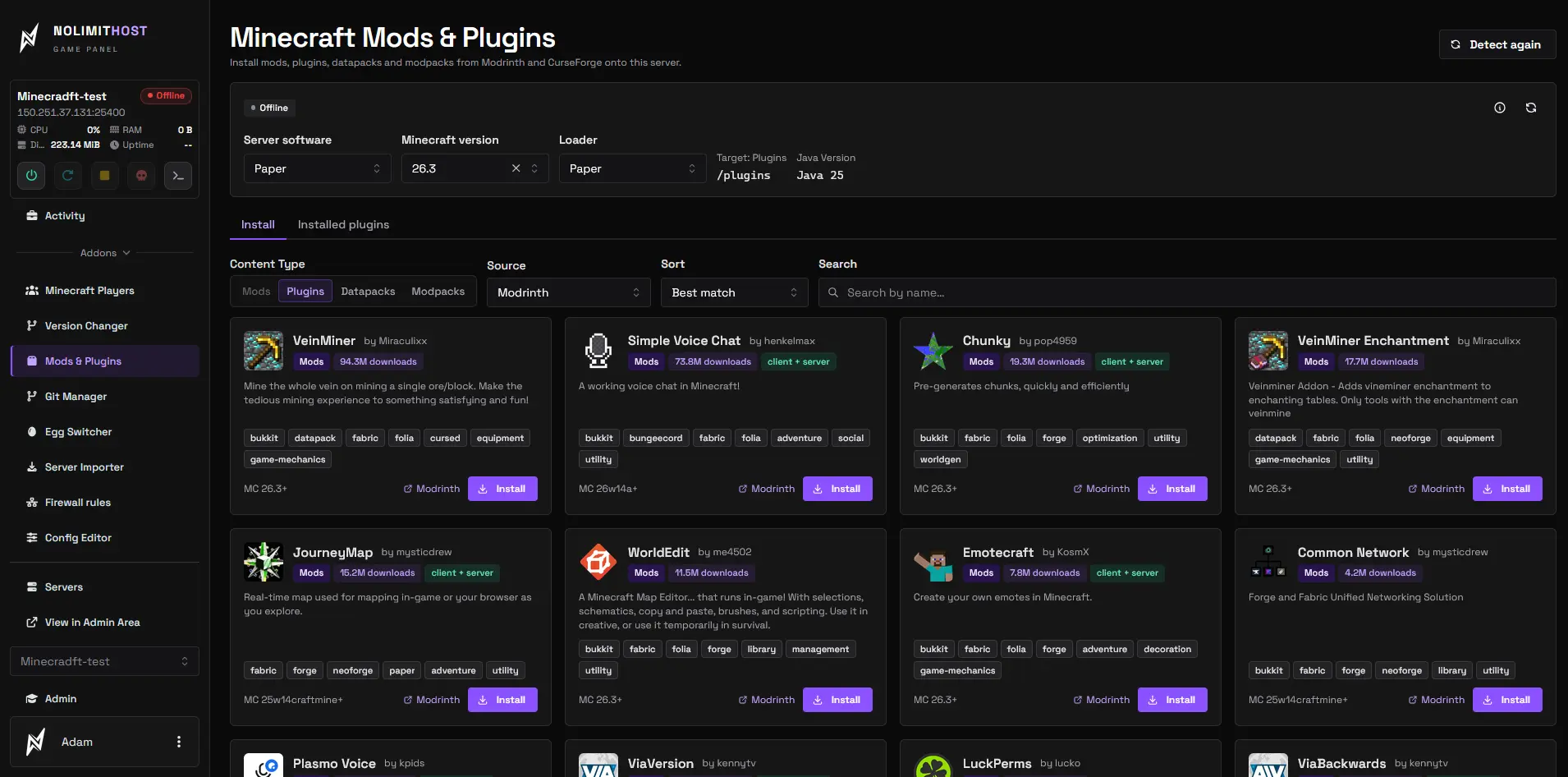
Task: Open Adam user options three-dot menu
Action: point(179,742)
